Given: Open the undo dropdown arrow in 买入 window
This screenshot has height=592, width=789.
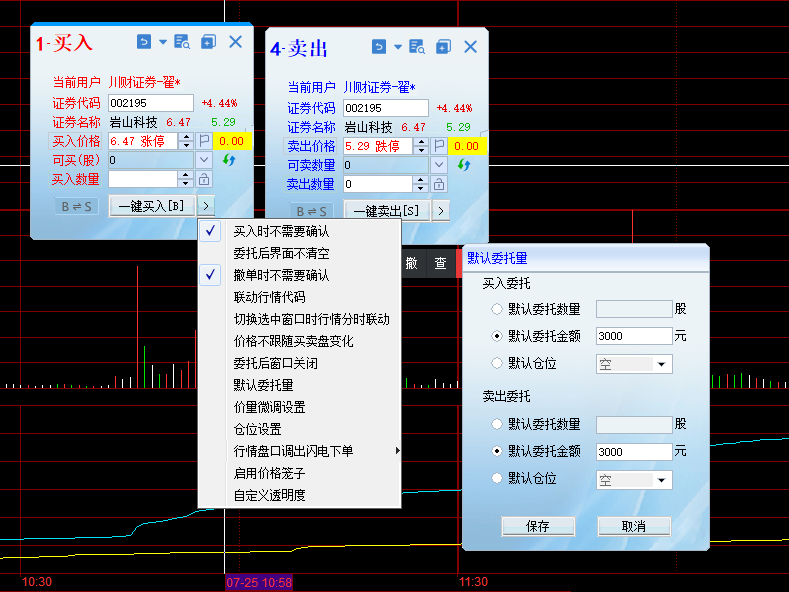Looking at the screenshot, I should pos(163,42).
